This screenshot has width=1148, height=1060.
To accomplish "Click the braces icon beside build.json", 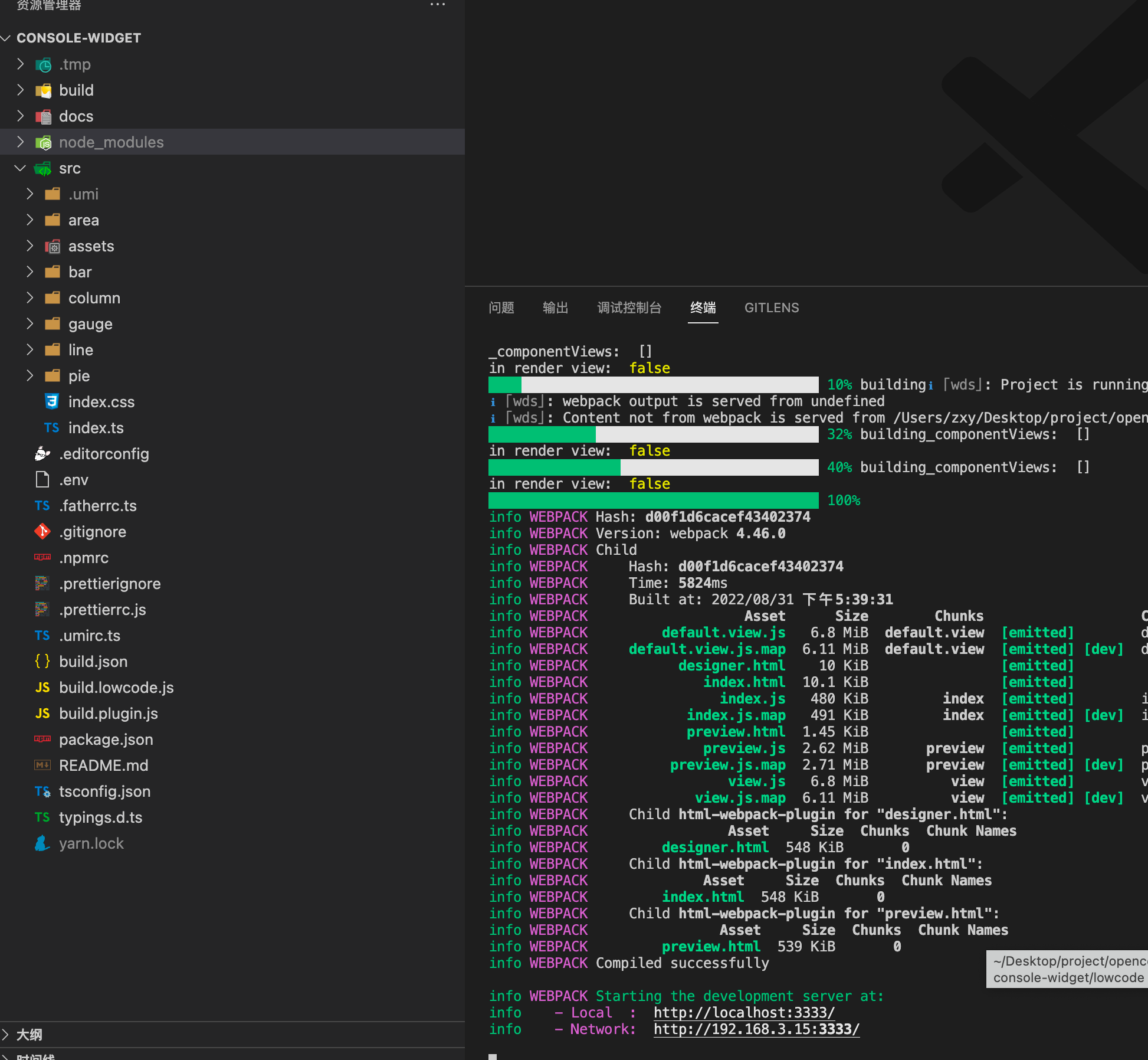I will coord(42,662).
